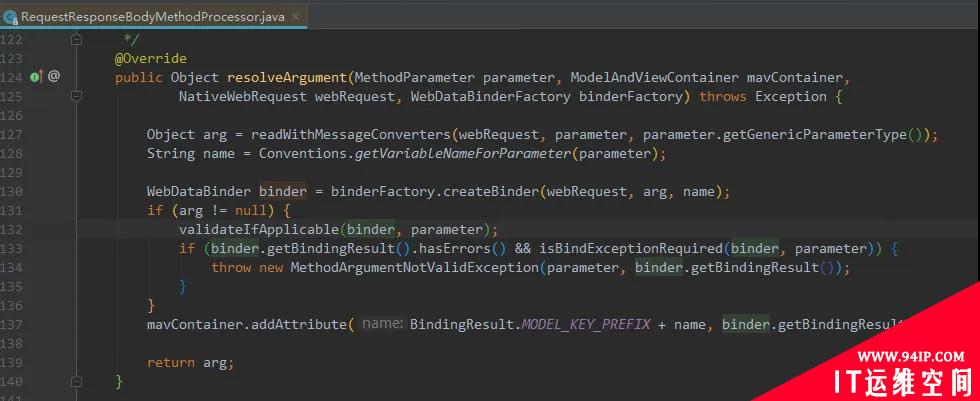Click the @Override annotation

[x=151, y=59]
